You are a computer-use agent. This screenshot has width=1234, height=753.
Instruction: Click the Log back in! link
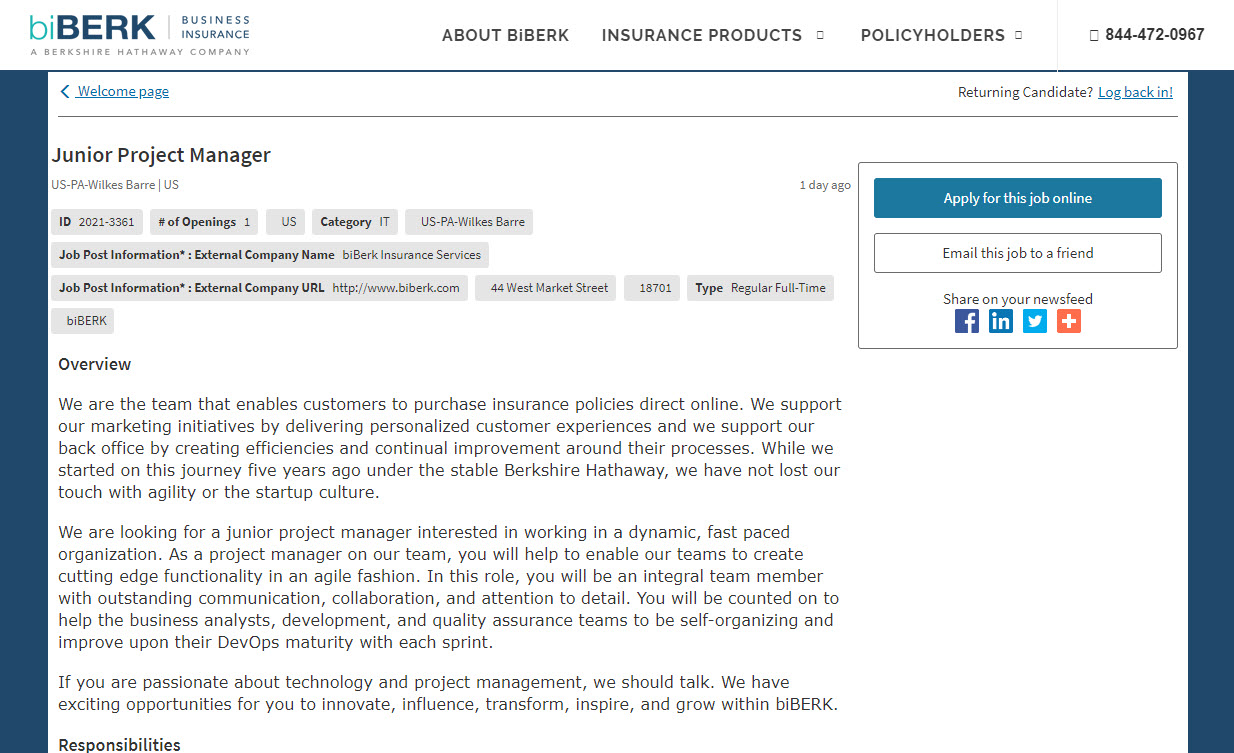pyautogui.click(x=1135, y=92)
